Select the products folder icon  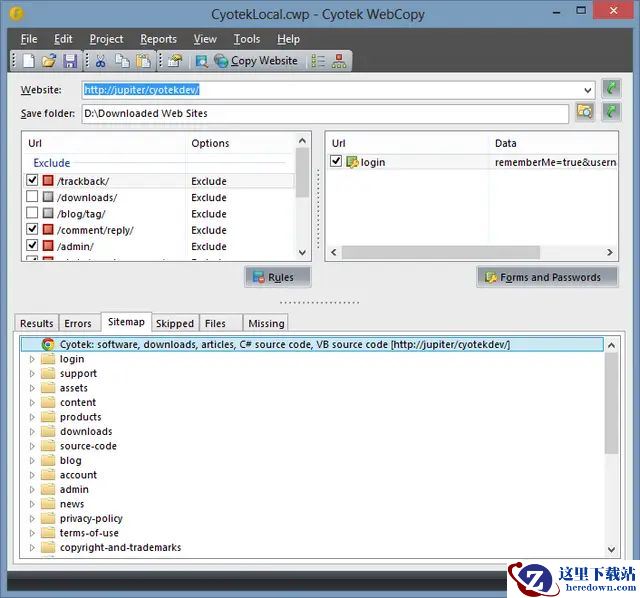coord(48,417)
